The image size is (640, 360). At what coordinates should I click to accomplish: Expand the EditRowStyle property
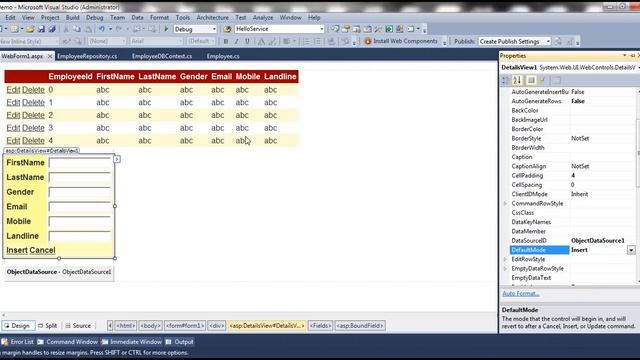[x=505, y=259]
